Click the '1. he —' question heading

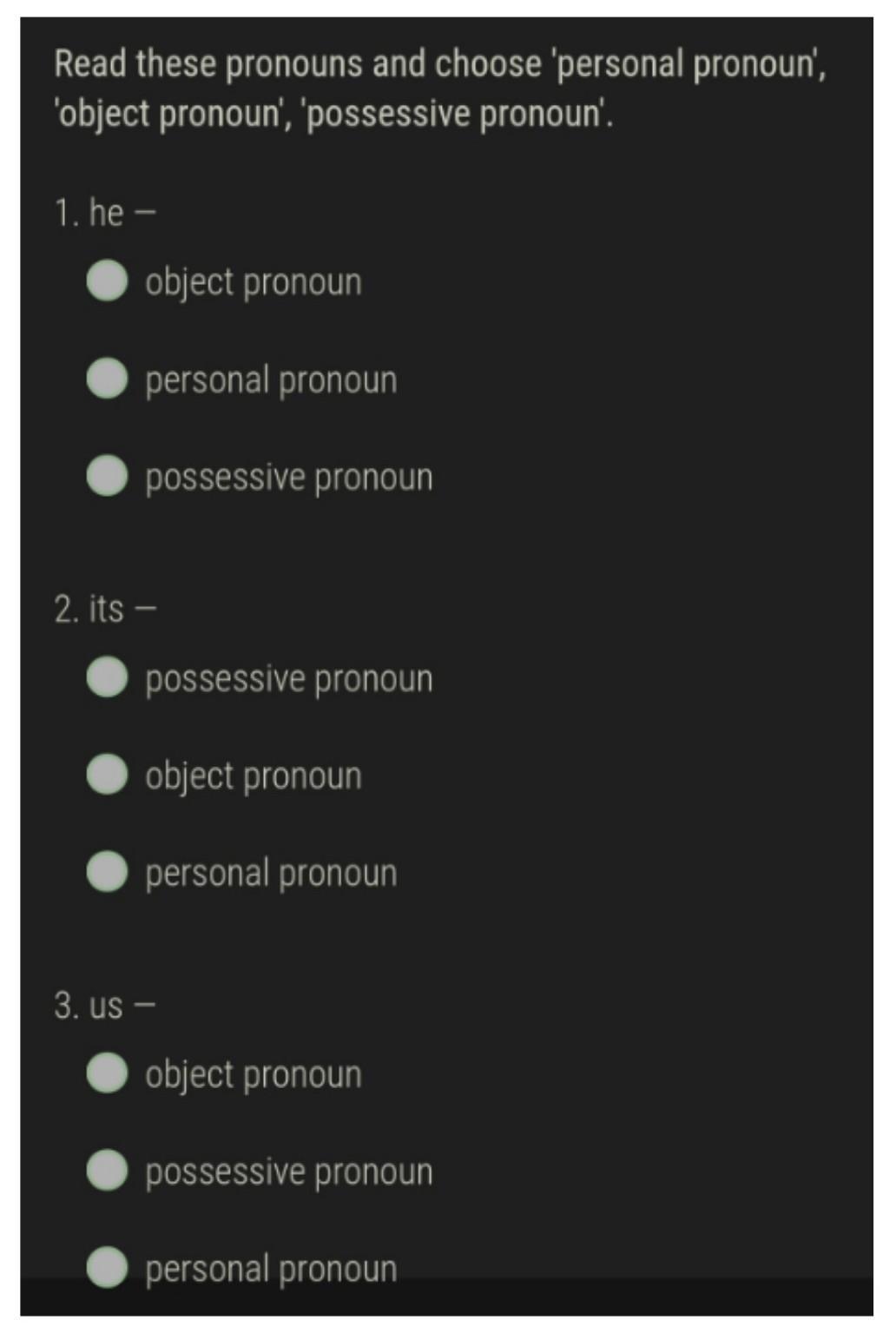(105, 213)
